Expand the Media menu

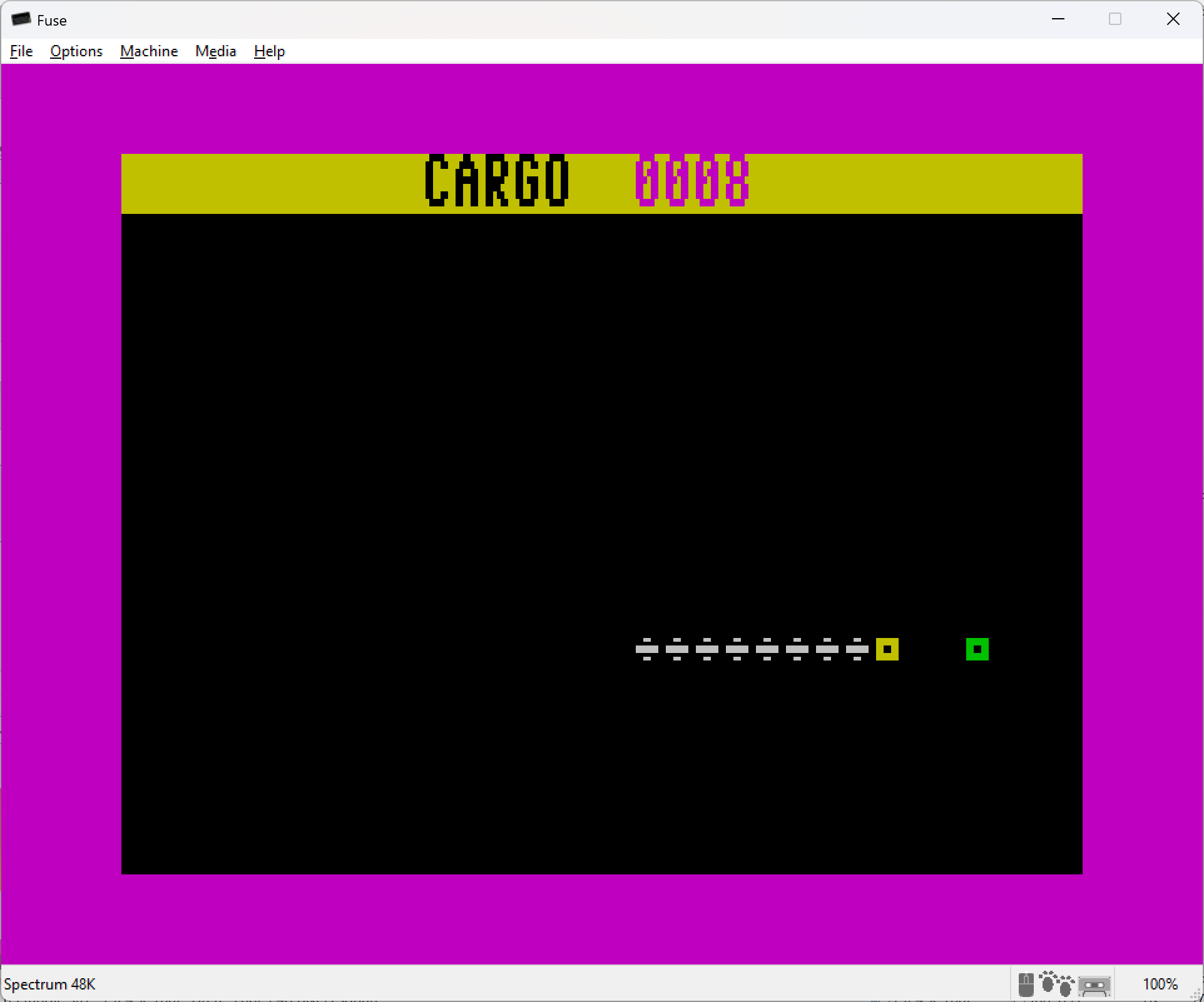(x=215, y=51)
